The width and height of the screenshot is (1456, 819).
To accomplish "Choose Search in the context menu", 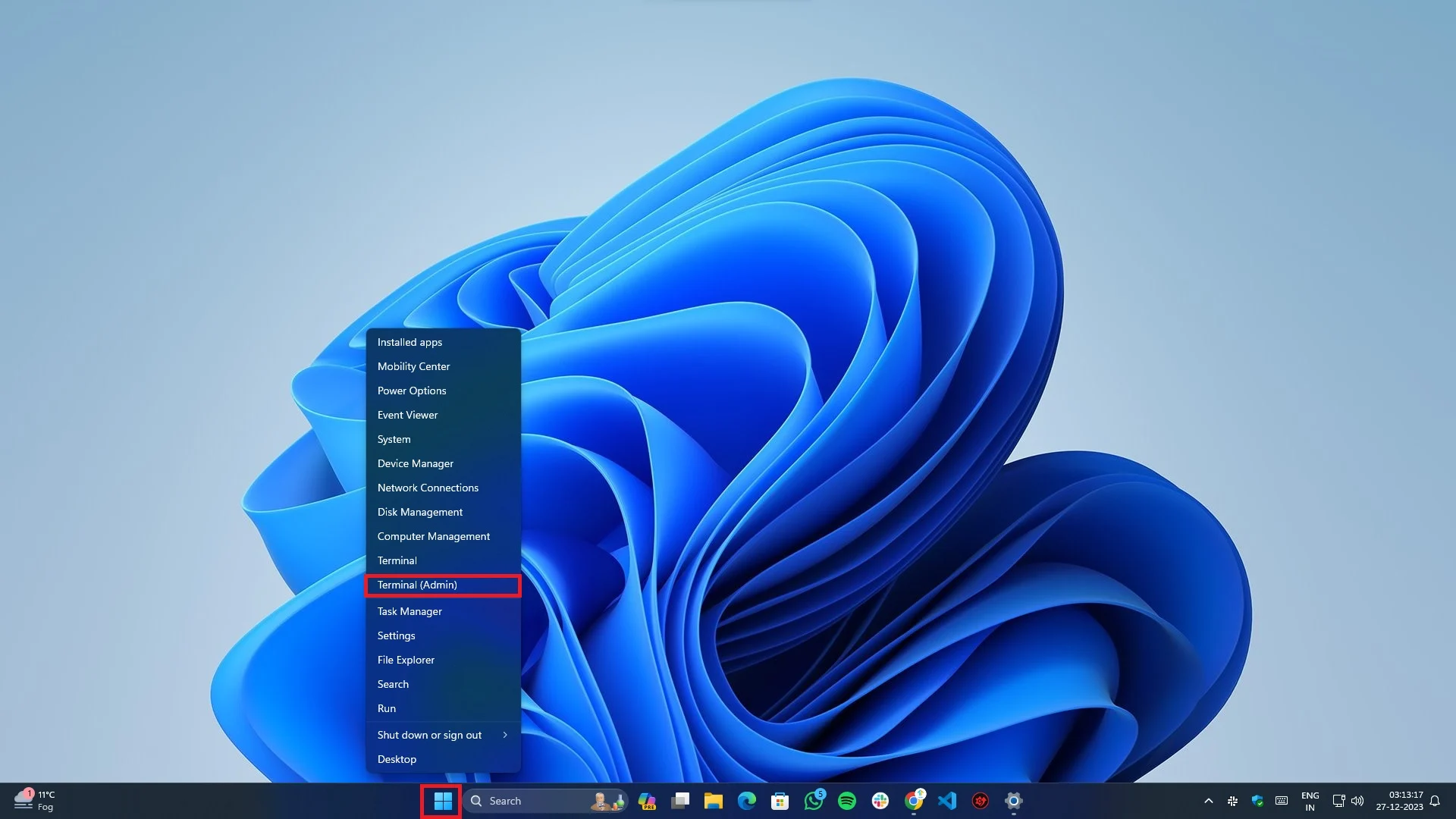I will [443, 684].
